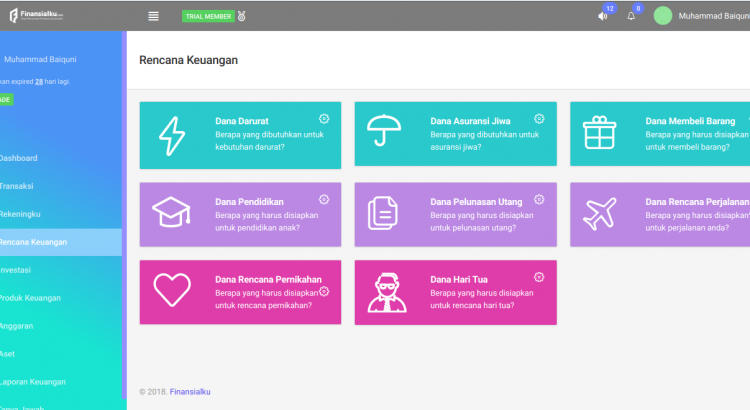Click the Dana Darurat card title
750x410 pixels.
[242, 121]
